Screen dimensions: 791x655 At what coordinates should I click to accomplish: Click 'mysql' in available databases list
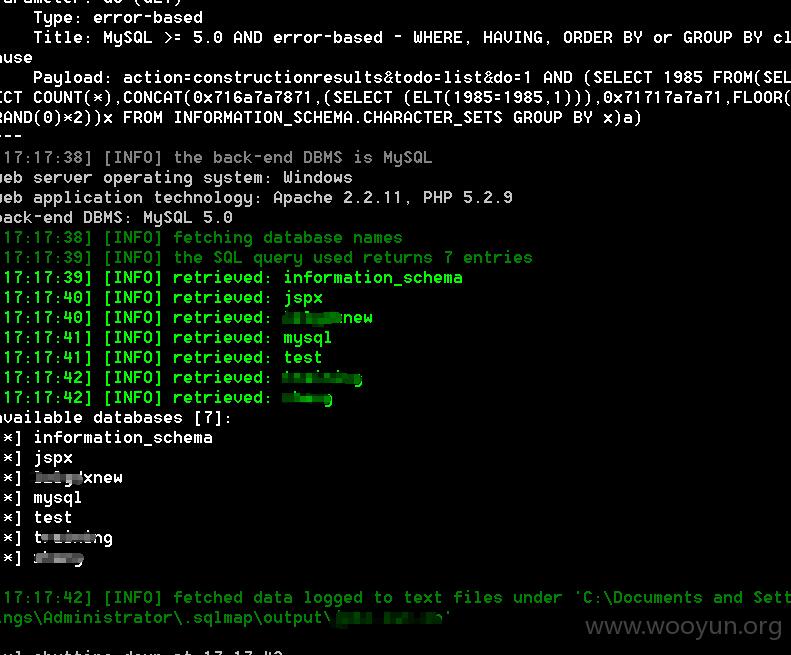tap(58, 498)
